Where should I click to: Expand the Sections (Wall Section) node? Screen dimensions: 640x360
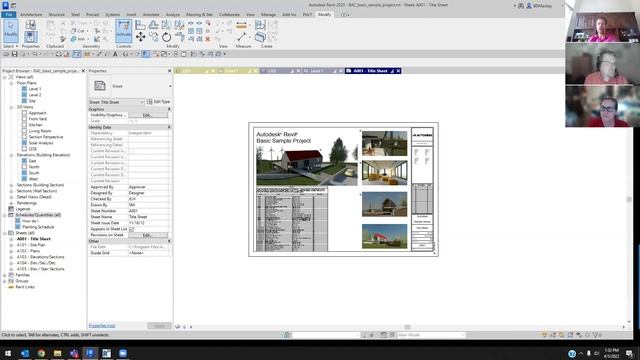tap(11, 191)
